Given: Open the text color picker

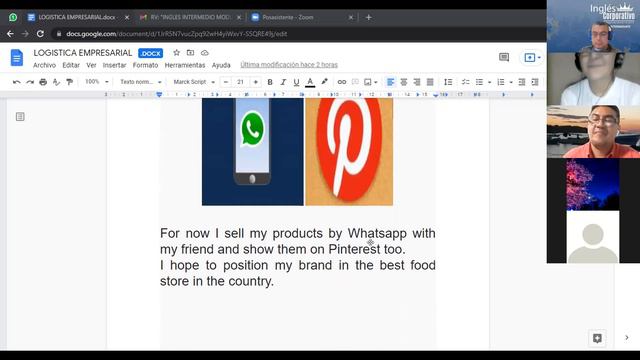Looking at the screenshot, I should [x=310, y=82].
